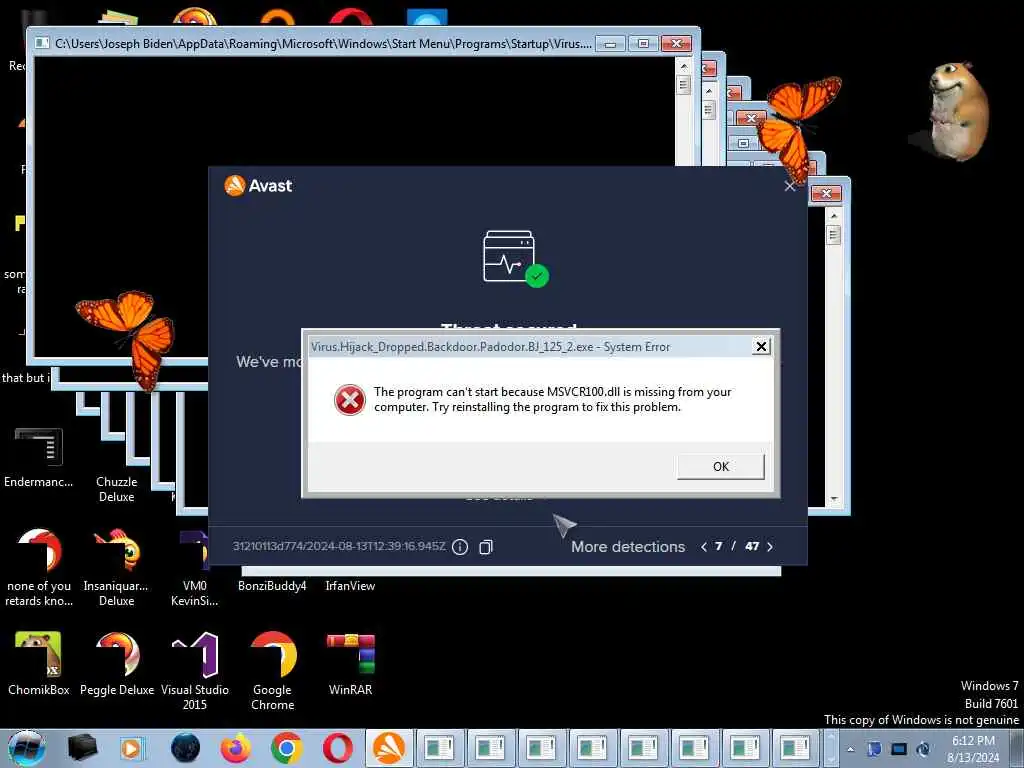
Task: Minimize the Startup\Virus console window
Action: pyautogui.click(x=611, y=44)
